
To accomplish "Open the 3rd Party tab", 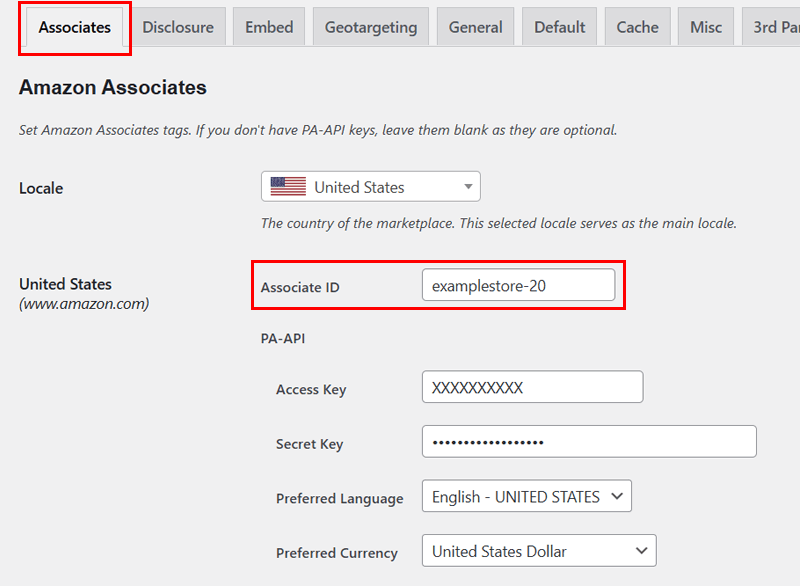I will pyautogui.click(x=771, y=27).
